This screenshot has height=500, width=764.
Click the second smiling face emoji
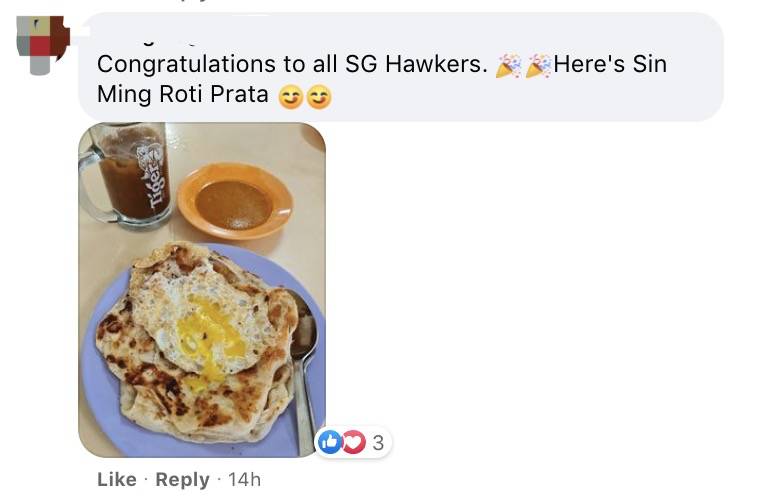[x=319, y=96]
